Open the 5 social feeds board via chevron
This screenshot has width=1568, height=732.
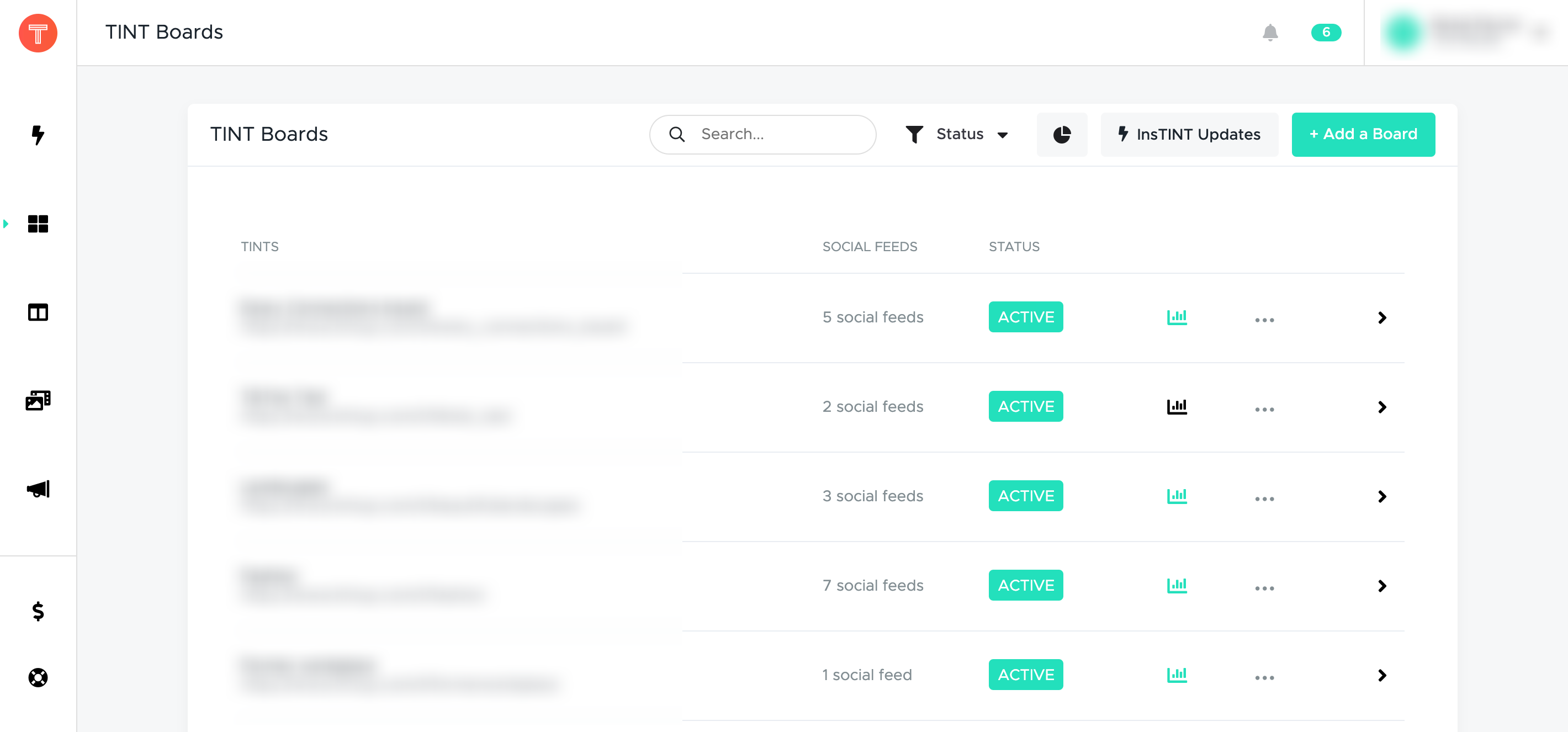pos(1382,317)
